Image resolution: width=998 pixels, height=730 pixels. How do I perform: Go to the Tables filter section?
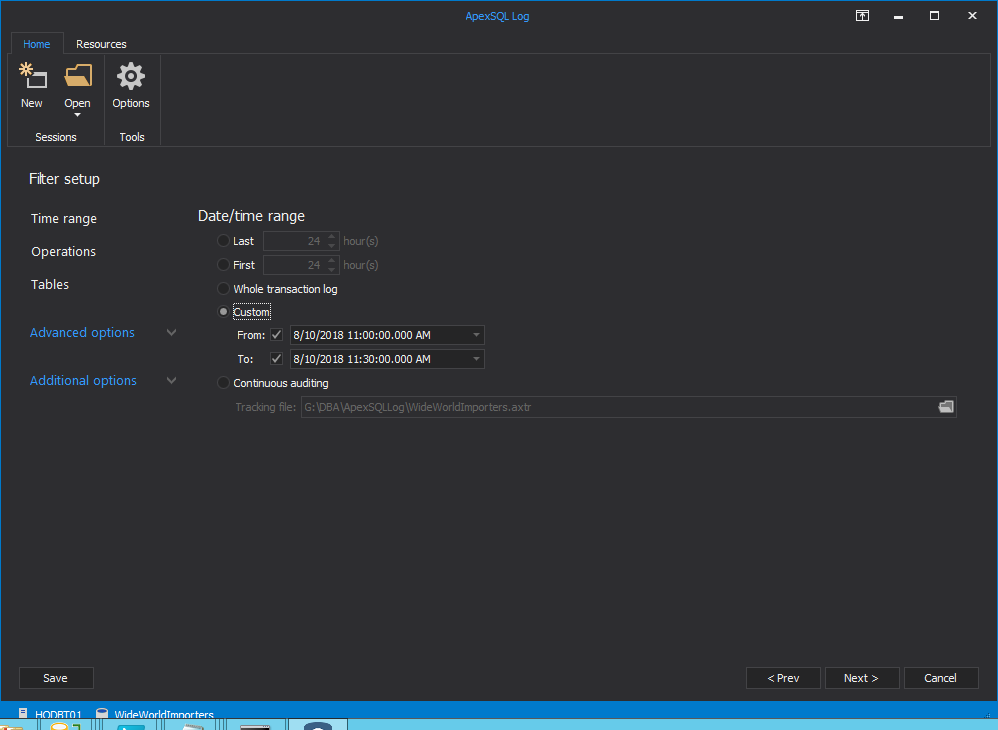tap(50, 284)
